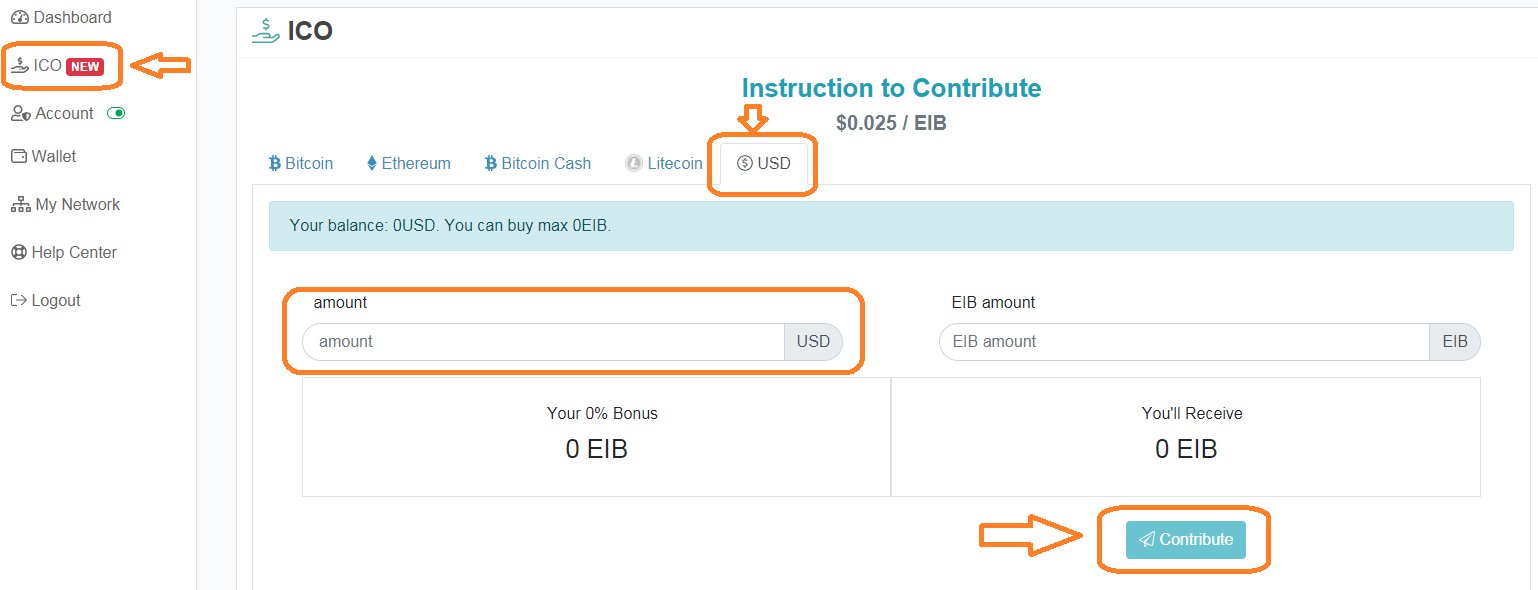Focus the EIB amount input field
Viewport: 1538px width, 590px height.
pyautogui.click(x=1184, y=342)
